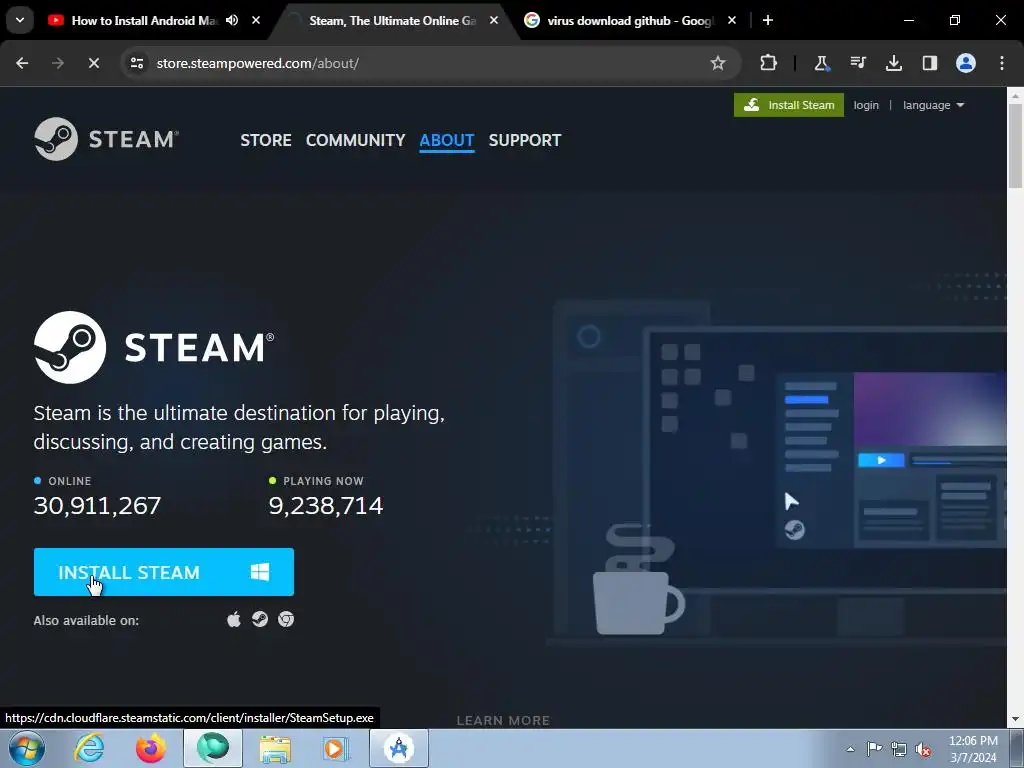Open the Windows Start button
The height and width of the screenshot is (768, 1024).
(27, 748)
